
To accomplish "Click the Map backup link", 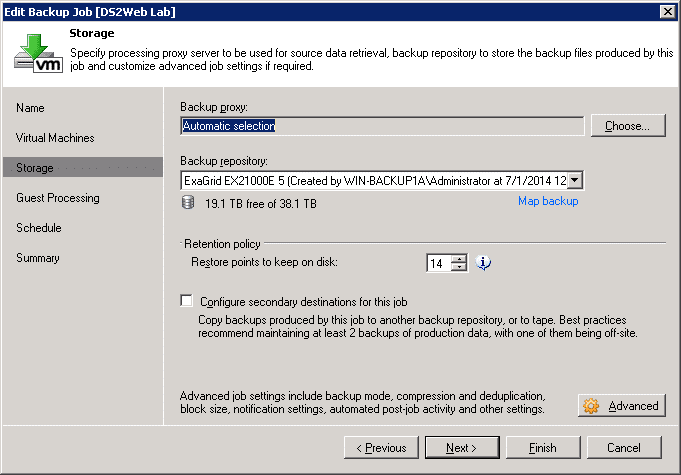I will (548, 201).
